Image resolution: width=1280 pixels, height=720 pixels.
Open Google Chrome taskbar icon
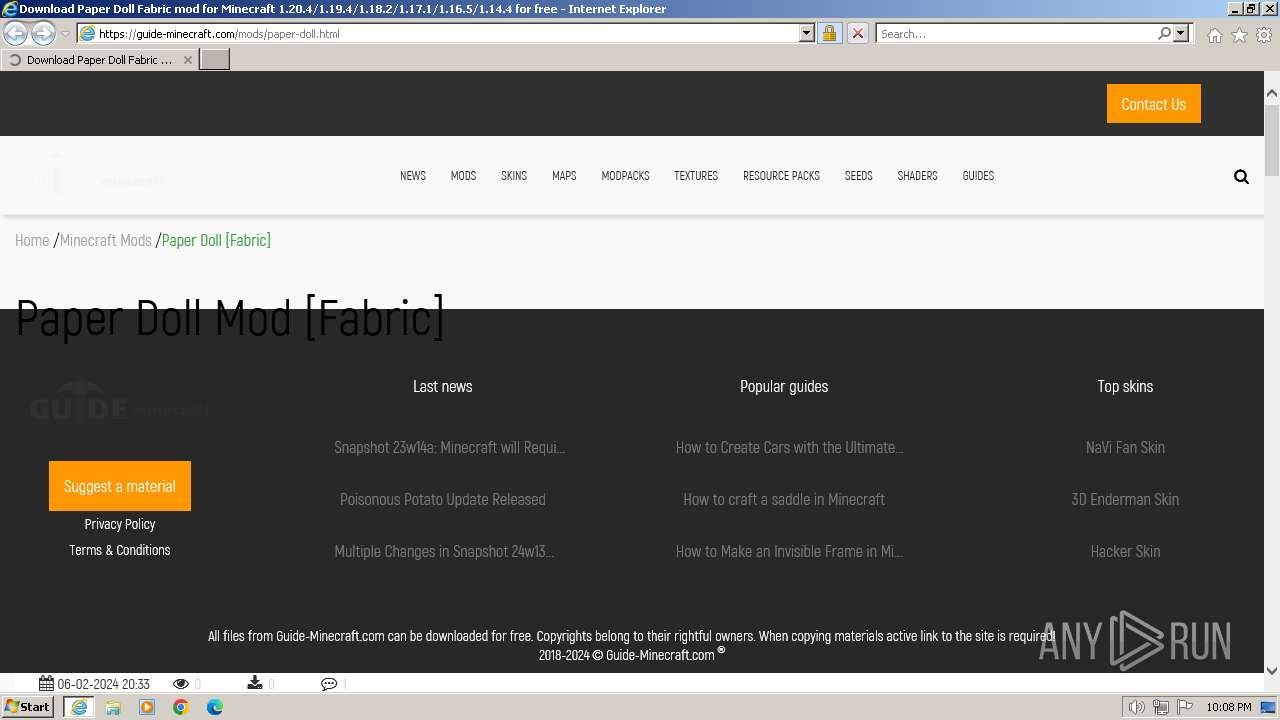tap(181, 707)
